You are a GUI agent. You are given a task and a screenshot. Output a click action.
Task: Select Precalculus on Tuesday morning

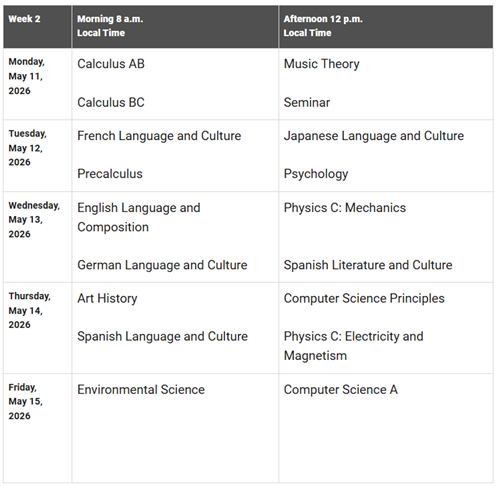(x=110, y=174)
